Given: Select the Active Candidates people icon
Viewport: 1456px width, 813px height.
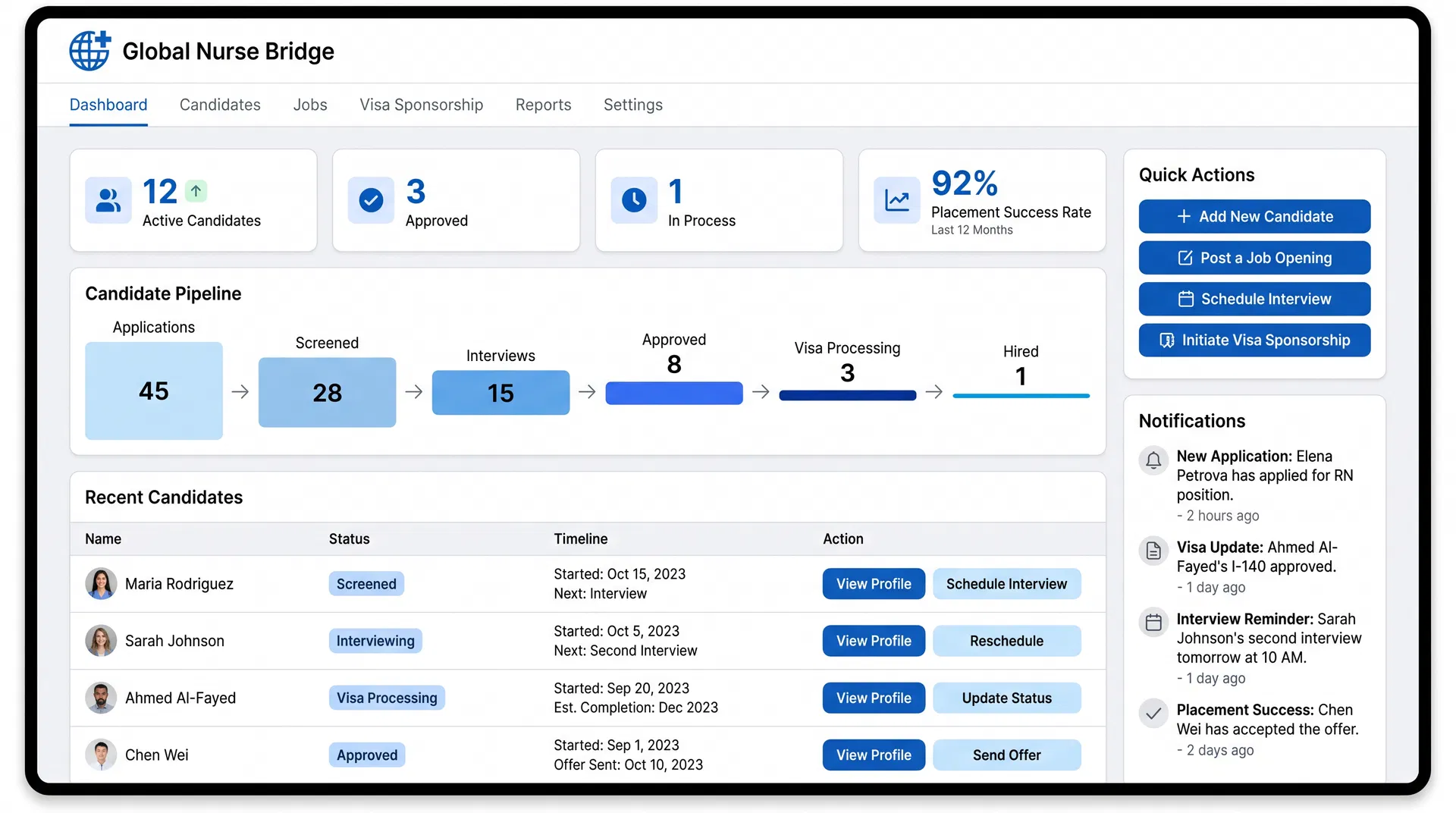Looking at the screenshot, I should [x=108, y=200].
